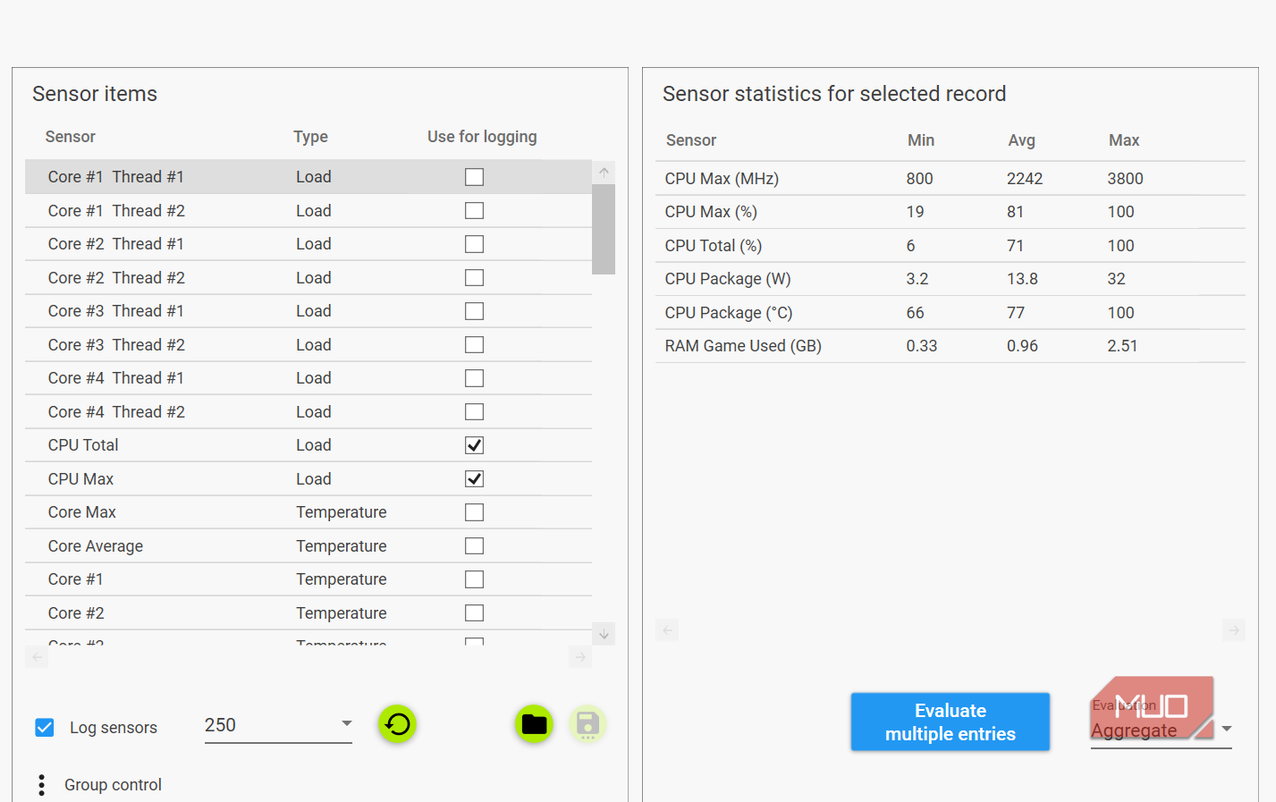Viewport: 1276px width, 802px height.
Task: Click the CPU Package (°C) statistics row
Action: (950, 313)
